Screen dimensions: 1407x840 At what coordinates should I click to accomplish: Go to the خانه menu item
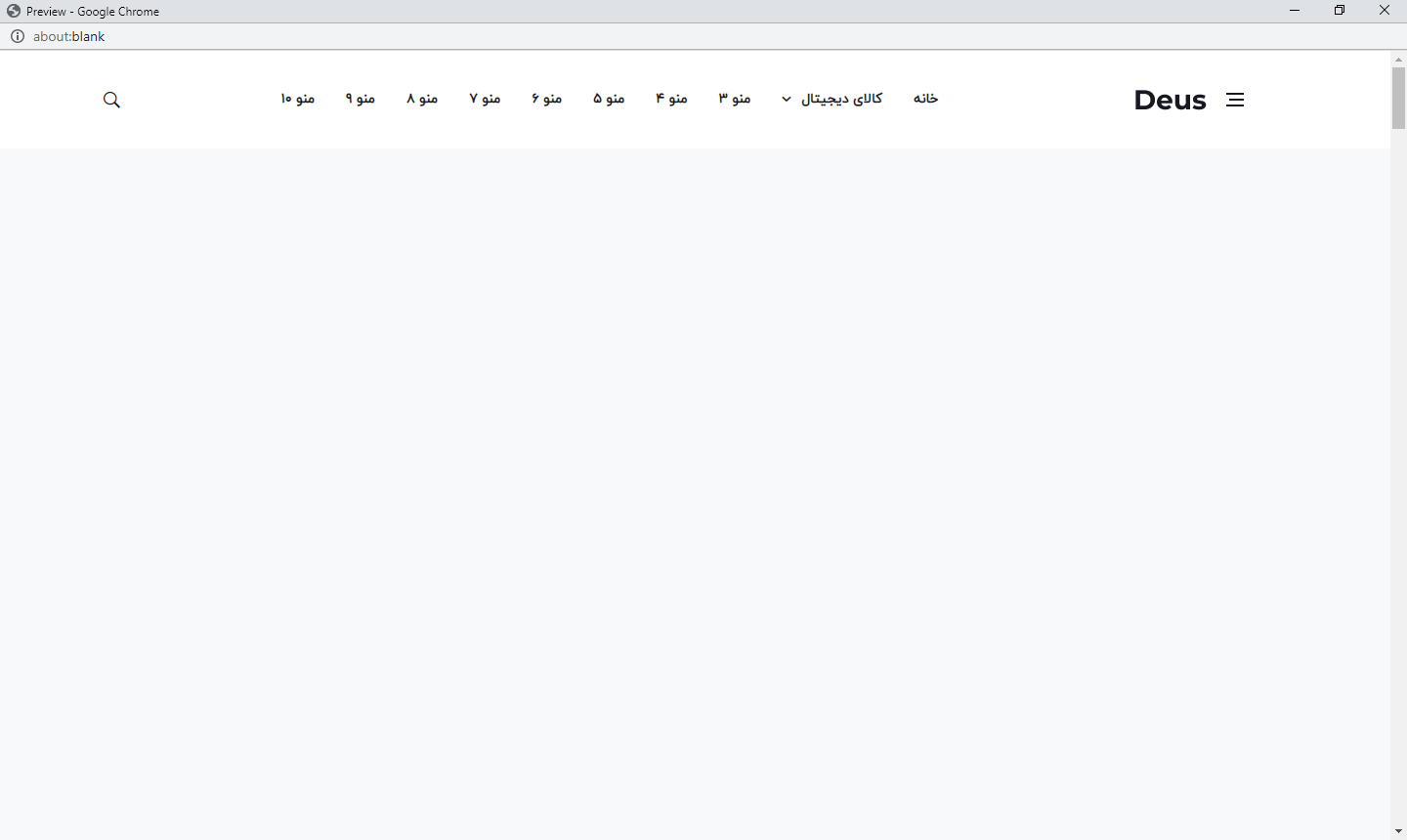(925, 99)
